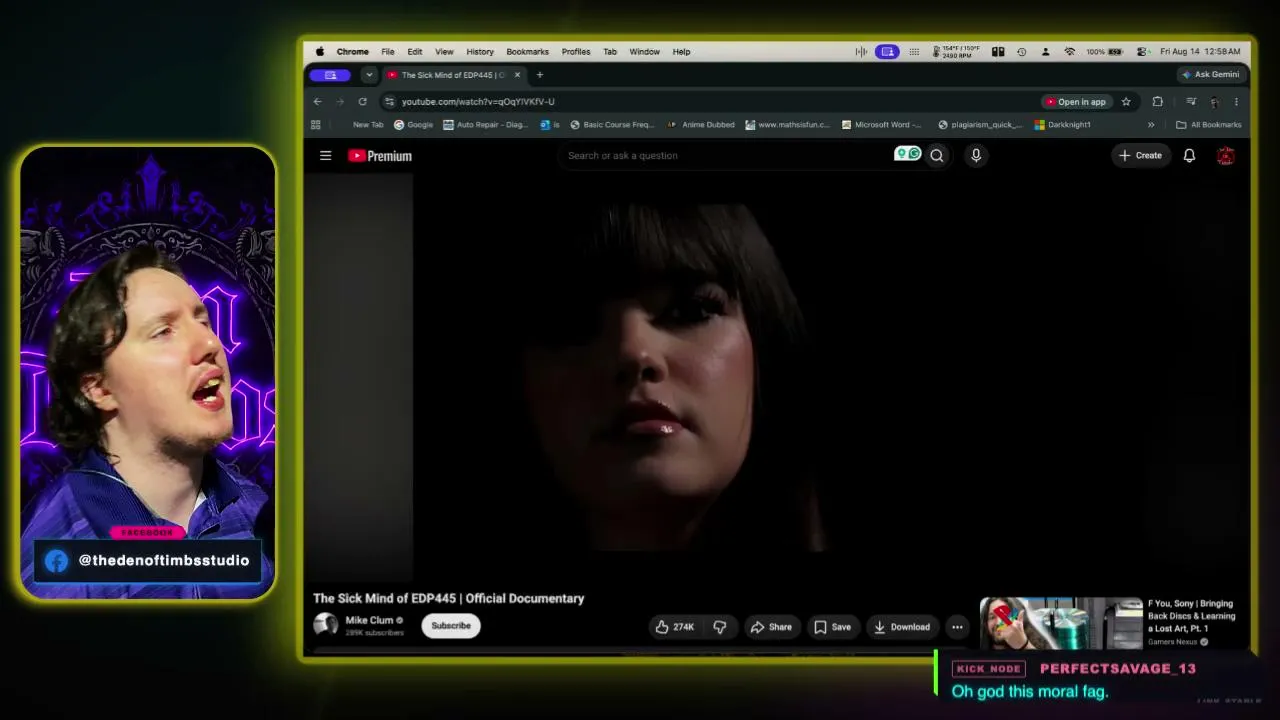Select The Sick Mind of EDP445 tab
Image resolution: width=1280 pixels, height=720 pixels.
coord(453,75)
